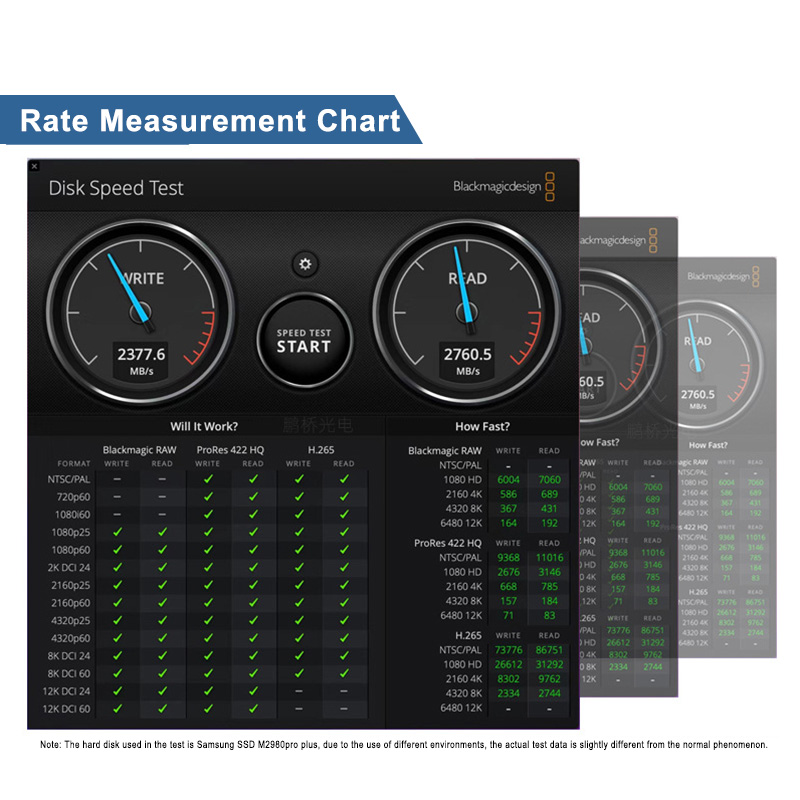Viewport: 800px width, 800px height.
Task: Start the speed test
Action: coord(305,341)
